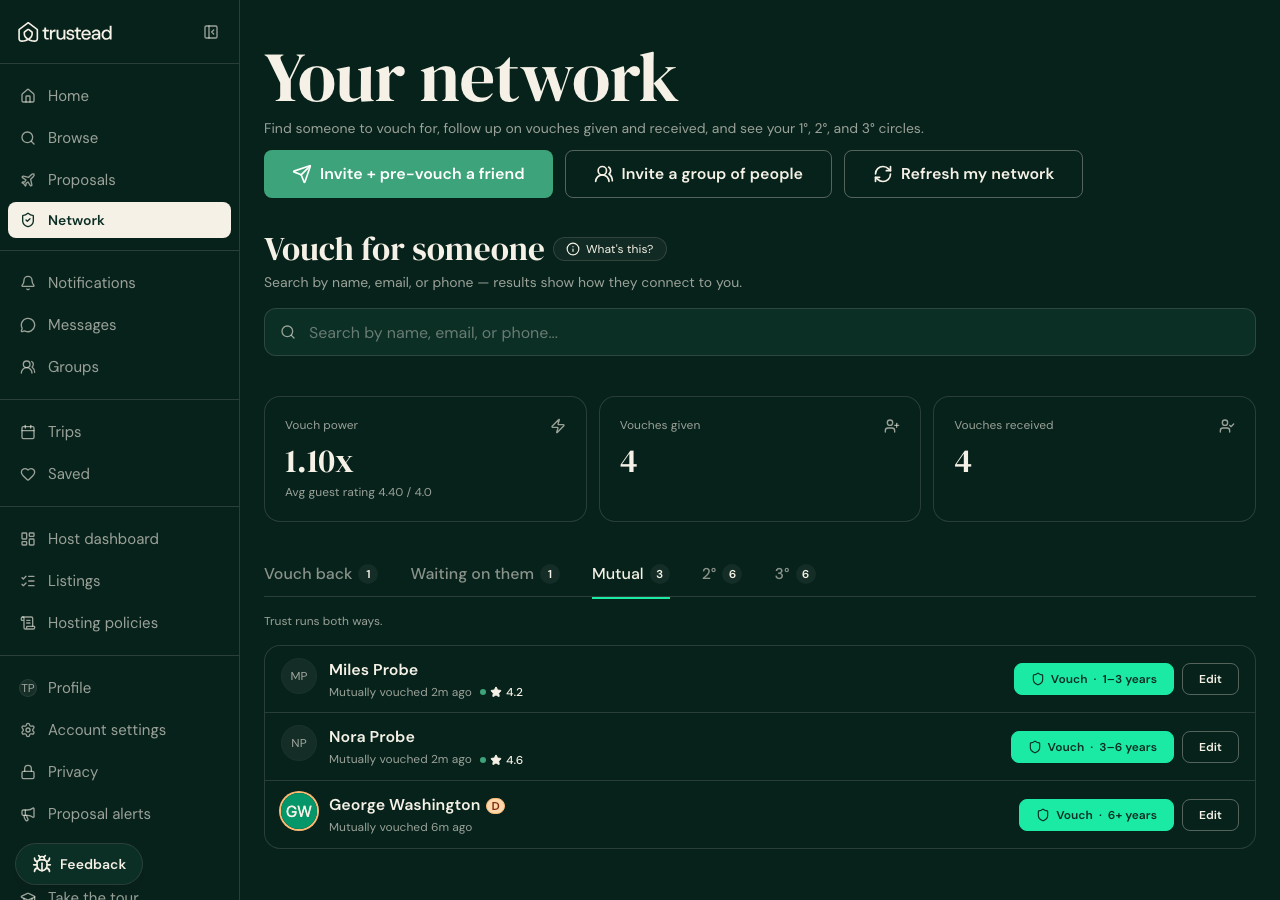Click the NP avatar for Nora Probe
This screenshot has height=900, width=1280.
[299, 743]
